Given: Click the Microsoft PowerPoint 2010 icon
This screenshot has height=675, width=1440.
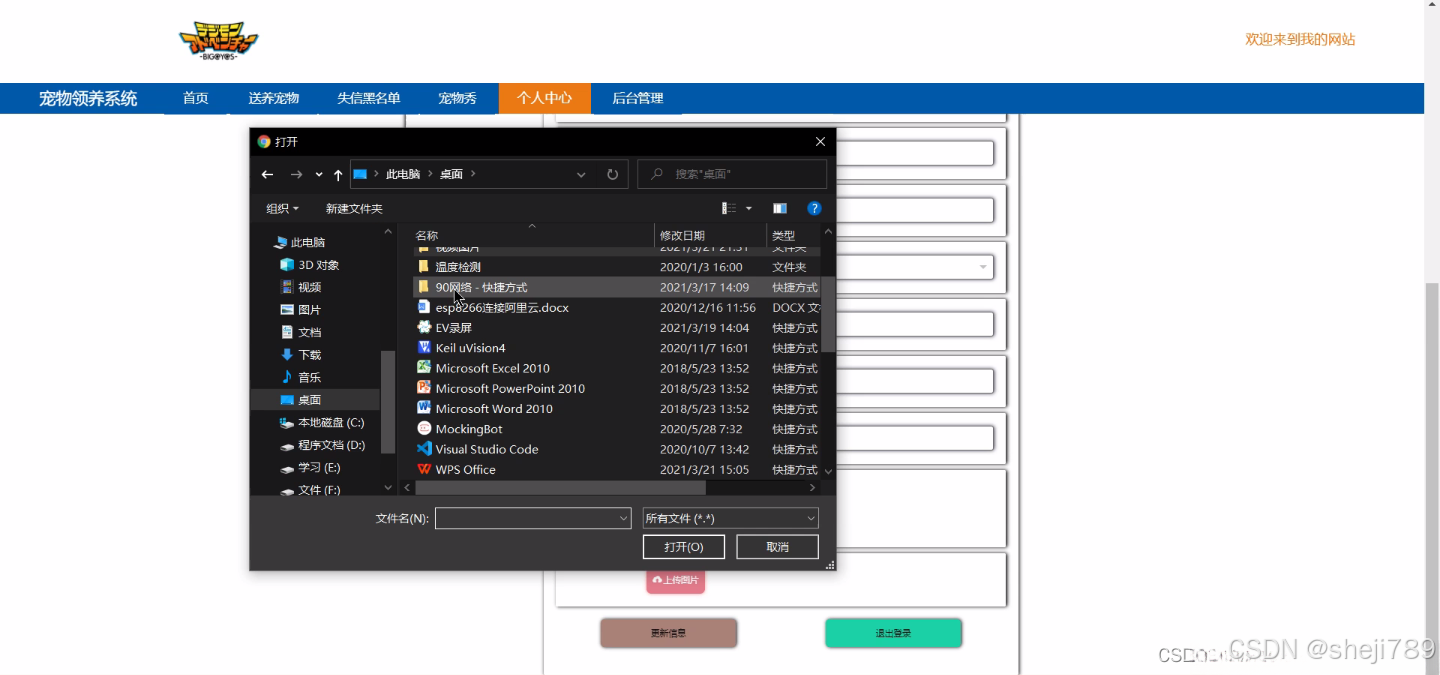Looking at the screenshot, I should [424, 388].
